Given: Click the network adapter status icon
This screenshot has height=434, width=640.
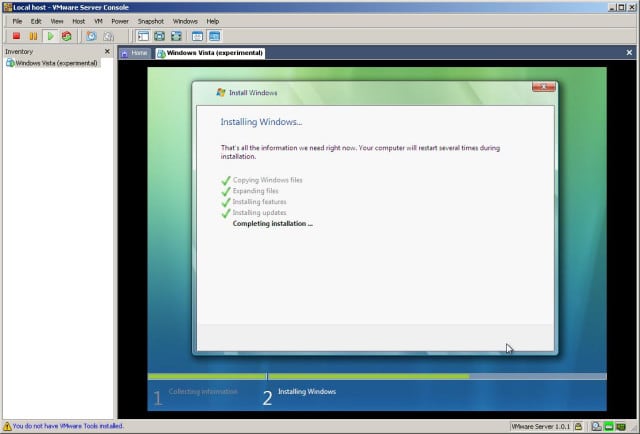Looking at the screenshot, I should click(621, 427).
